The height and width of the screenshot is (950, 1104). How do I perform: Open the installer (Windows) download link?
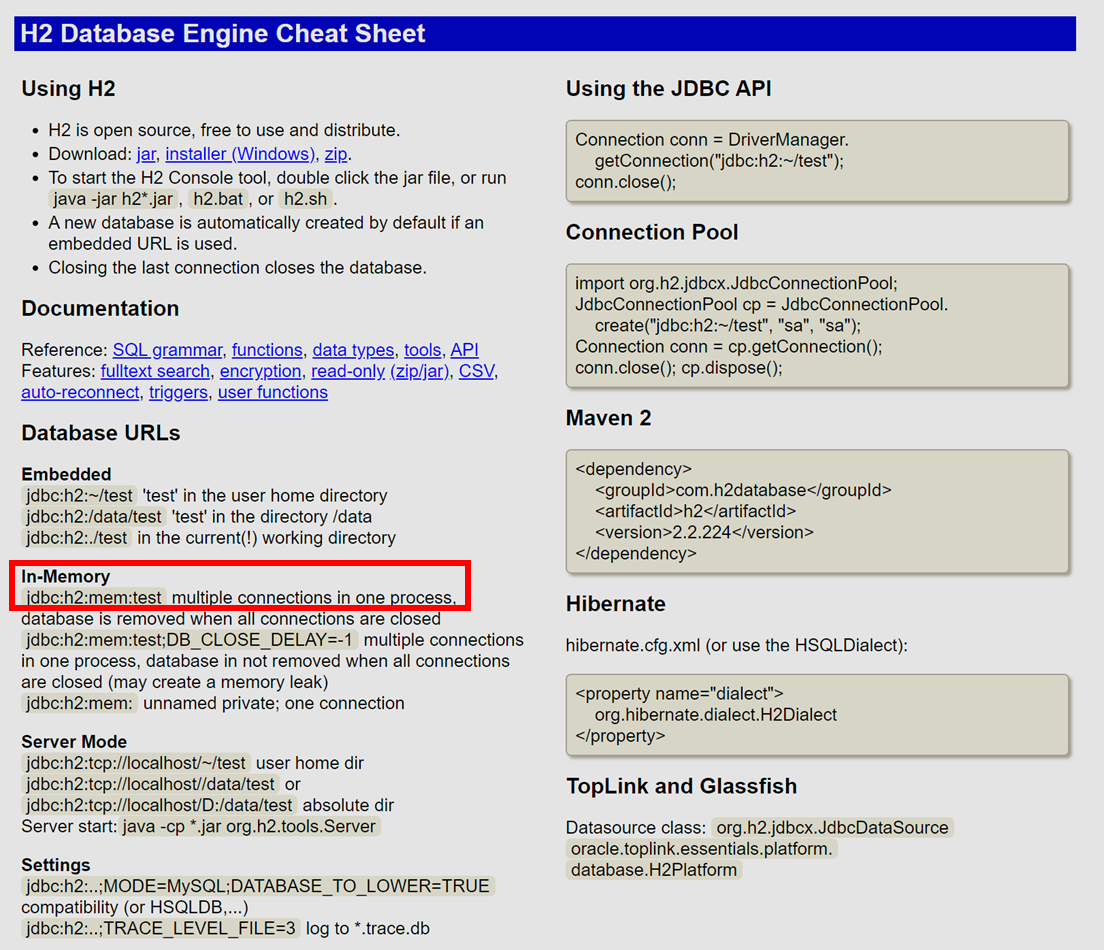[240, 154]
